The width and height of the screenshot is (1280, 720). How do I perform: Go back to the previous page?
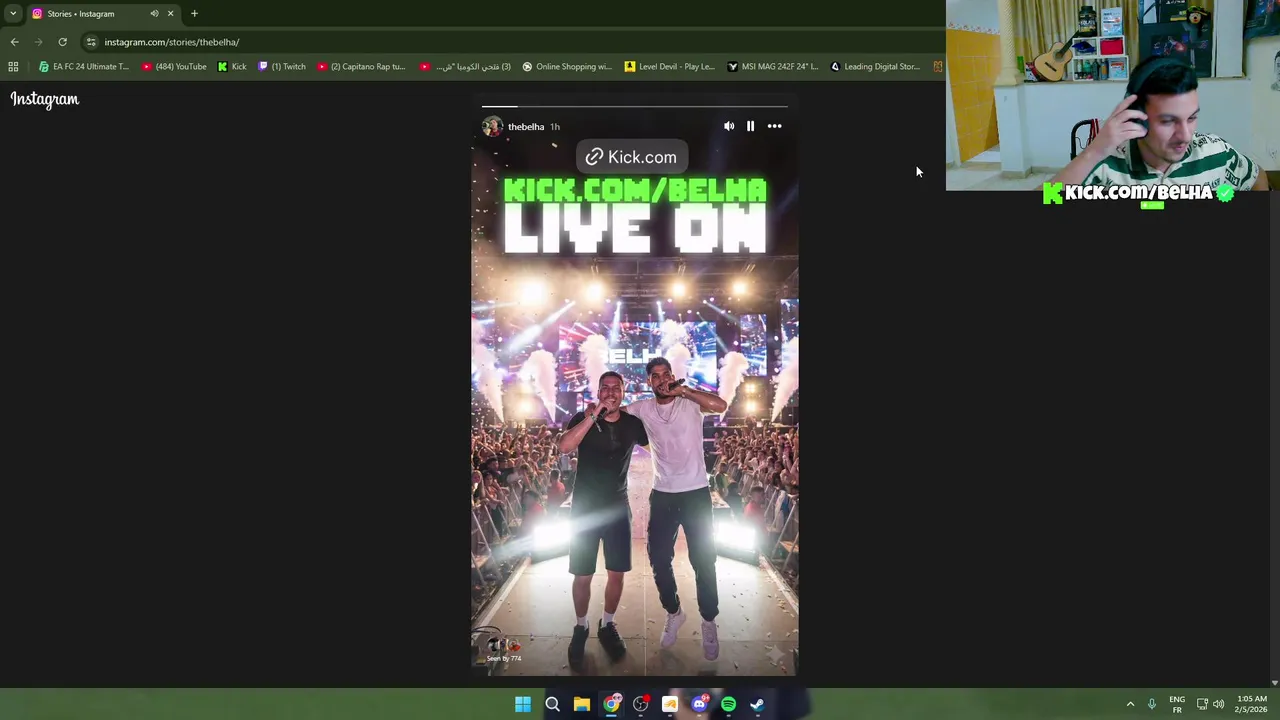pos(14,42)
